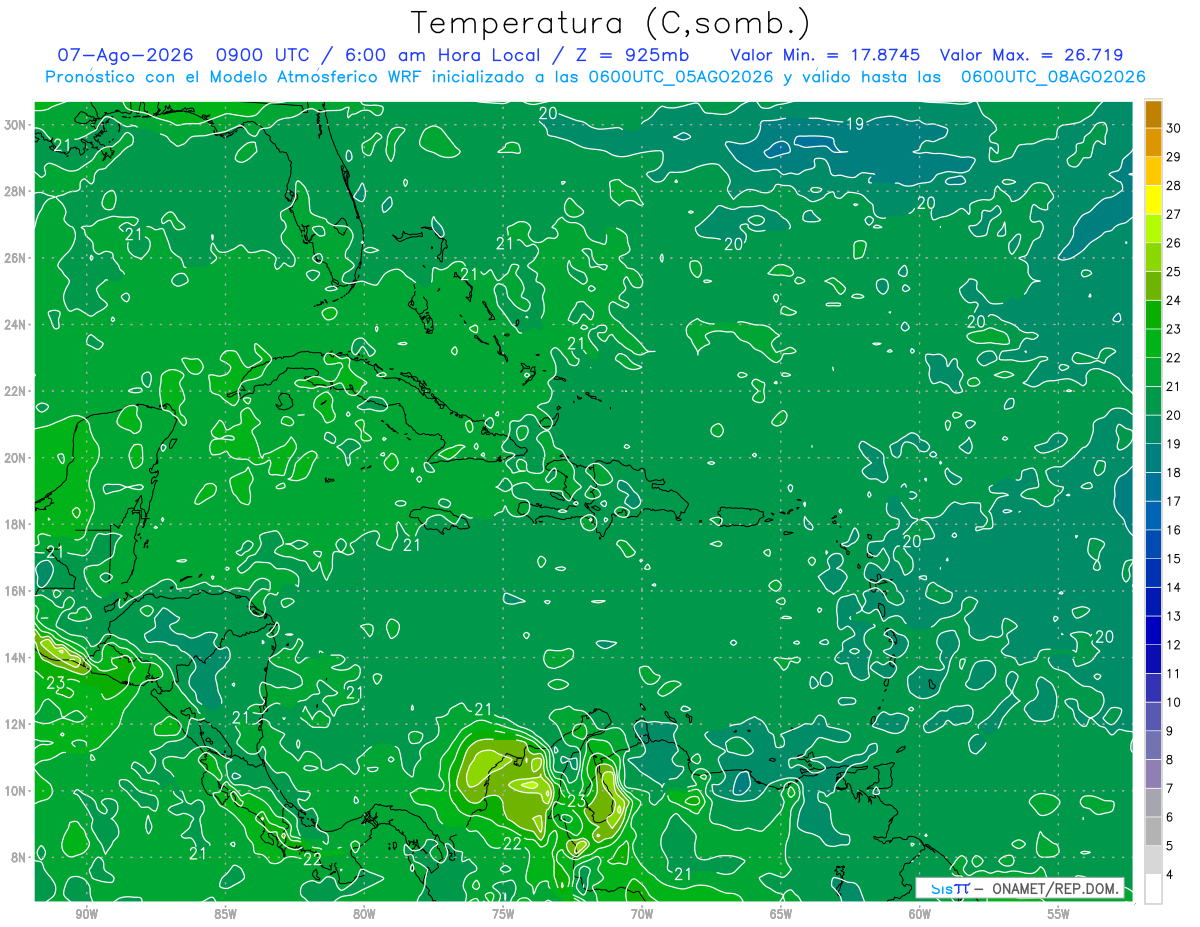This screenshot has width=1200, height=927.
Task: Click the 14N latitude axis label
Action: [15, 657]
